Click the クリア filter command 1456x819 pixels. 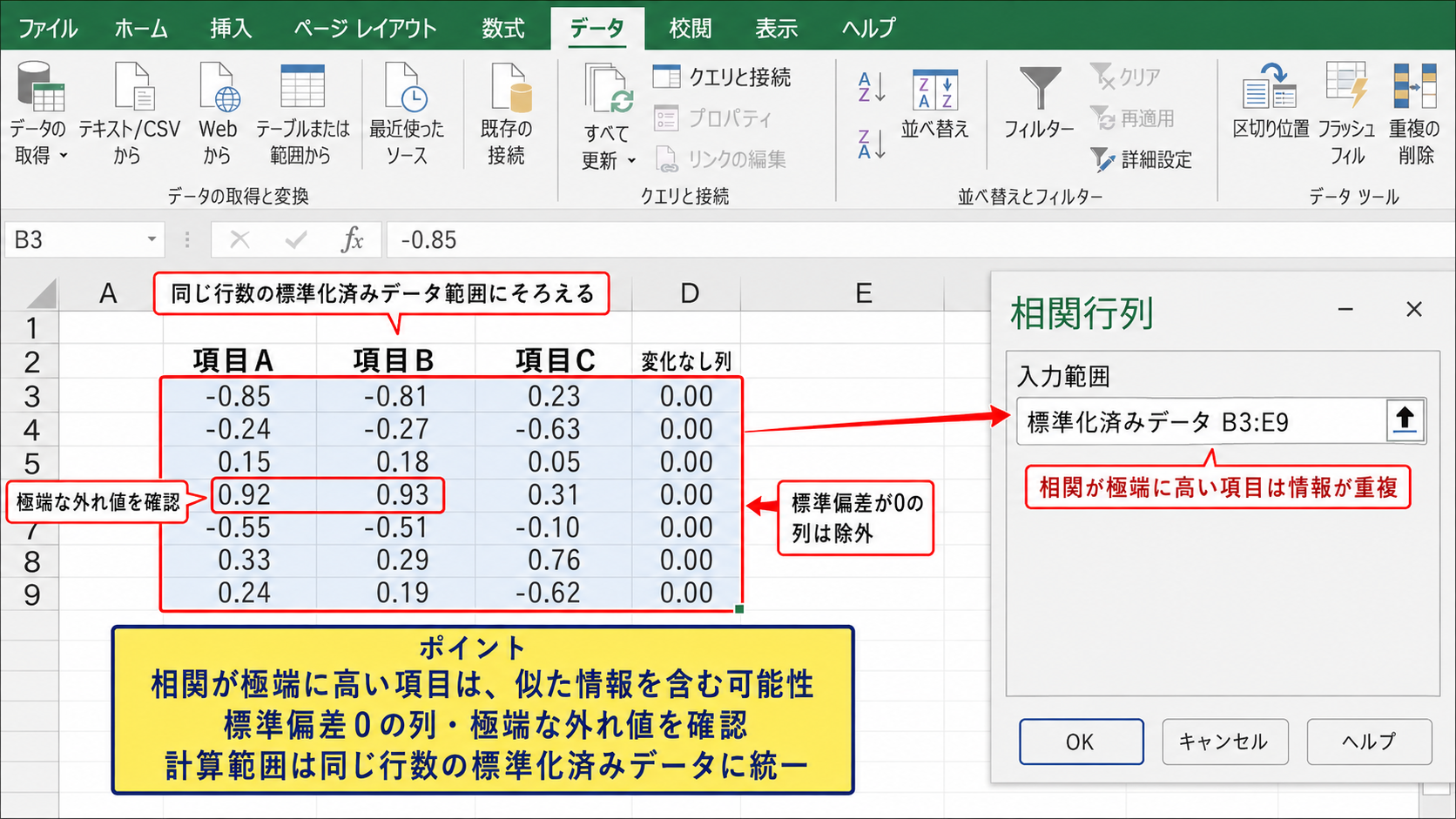click(x=1125, y=77)
